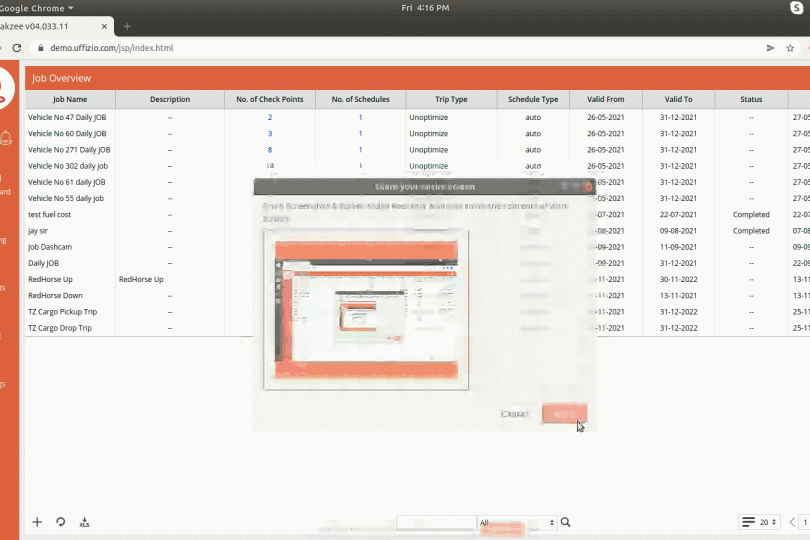Sort by Valid From column header
Viewport: 810px width, 540px height.
pos(606,100)
